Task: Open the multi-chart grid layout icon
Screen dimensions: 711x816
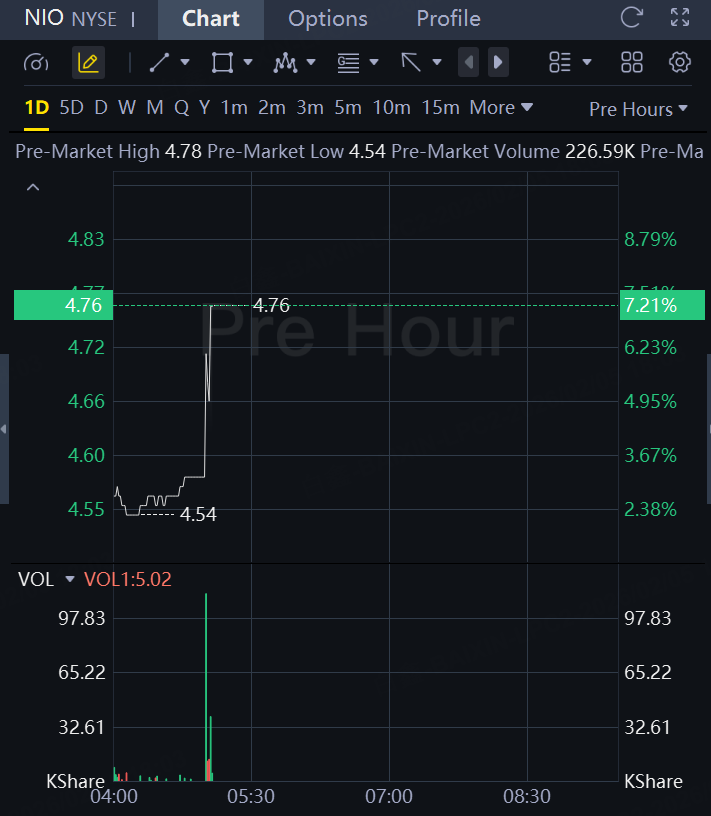Action: (x=632, y=62)
